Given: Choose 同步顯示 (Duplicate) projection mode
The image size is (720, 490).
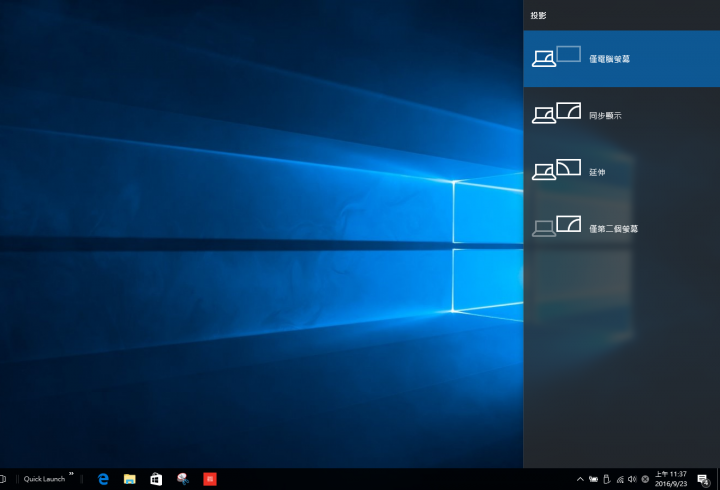Looking at the screenshot, I should tap(622, 115).
